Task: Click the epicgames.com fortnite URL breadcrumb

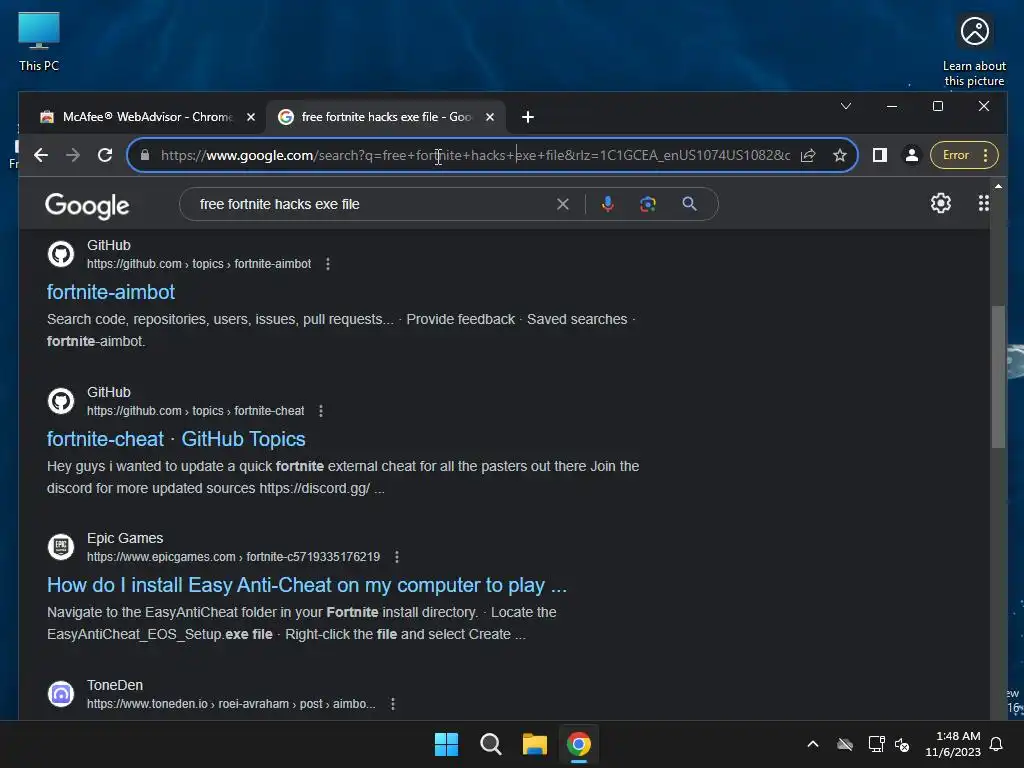Action: [233, 557]
